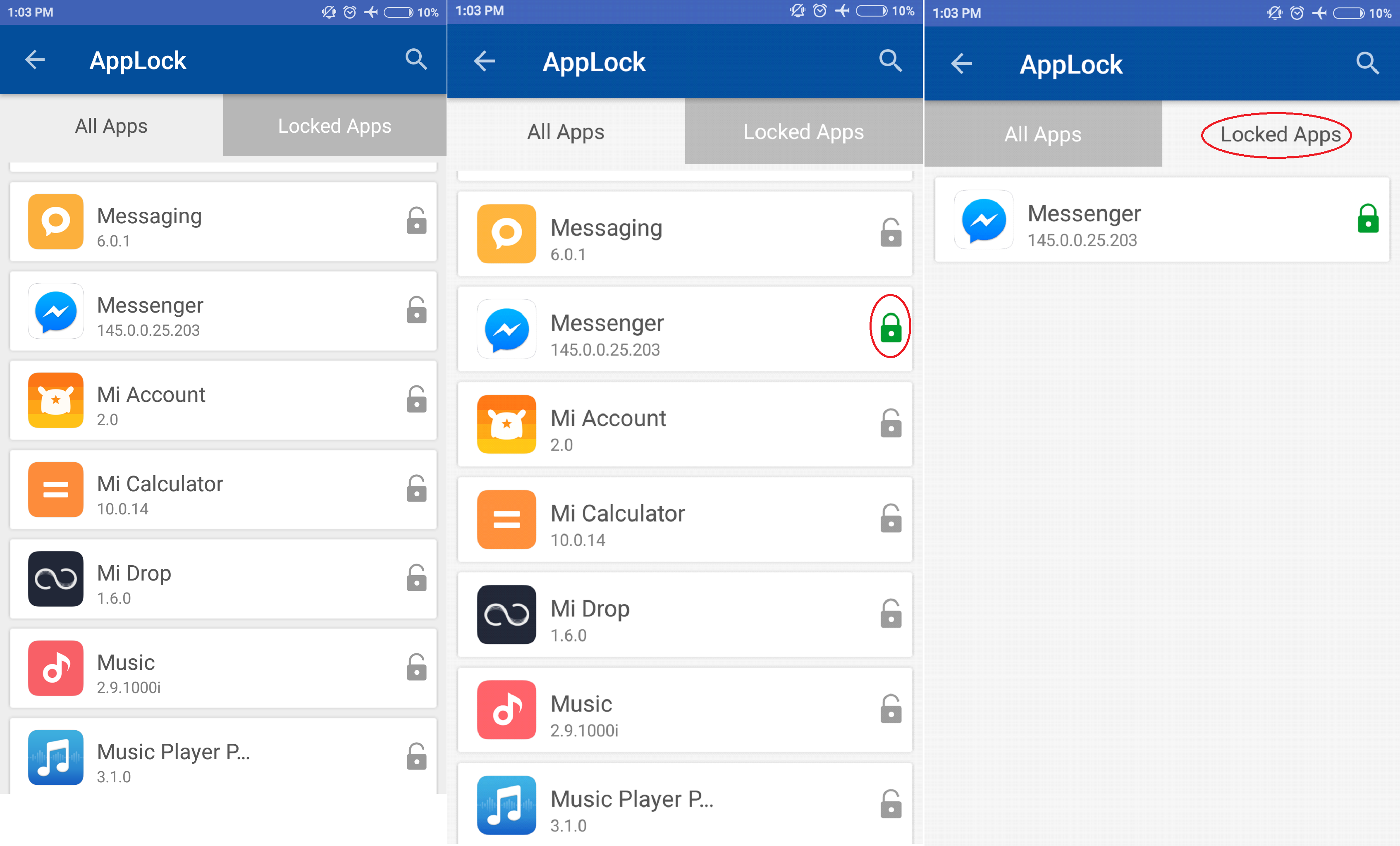Viewport: 1400px width, 846px height.
Task: Toggle lock for Messaging in left screen
Action: click(416, 220)
